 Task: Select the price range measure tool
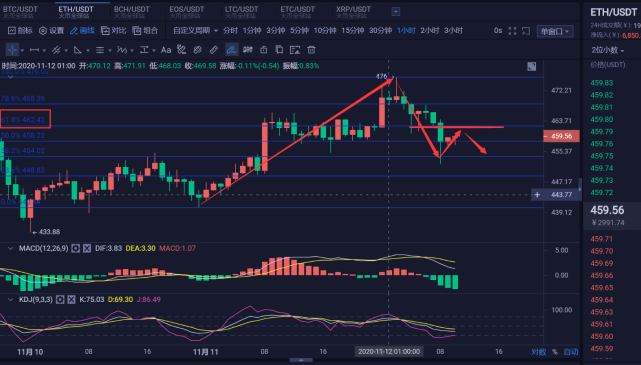[x=144, y=50]
